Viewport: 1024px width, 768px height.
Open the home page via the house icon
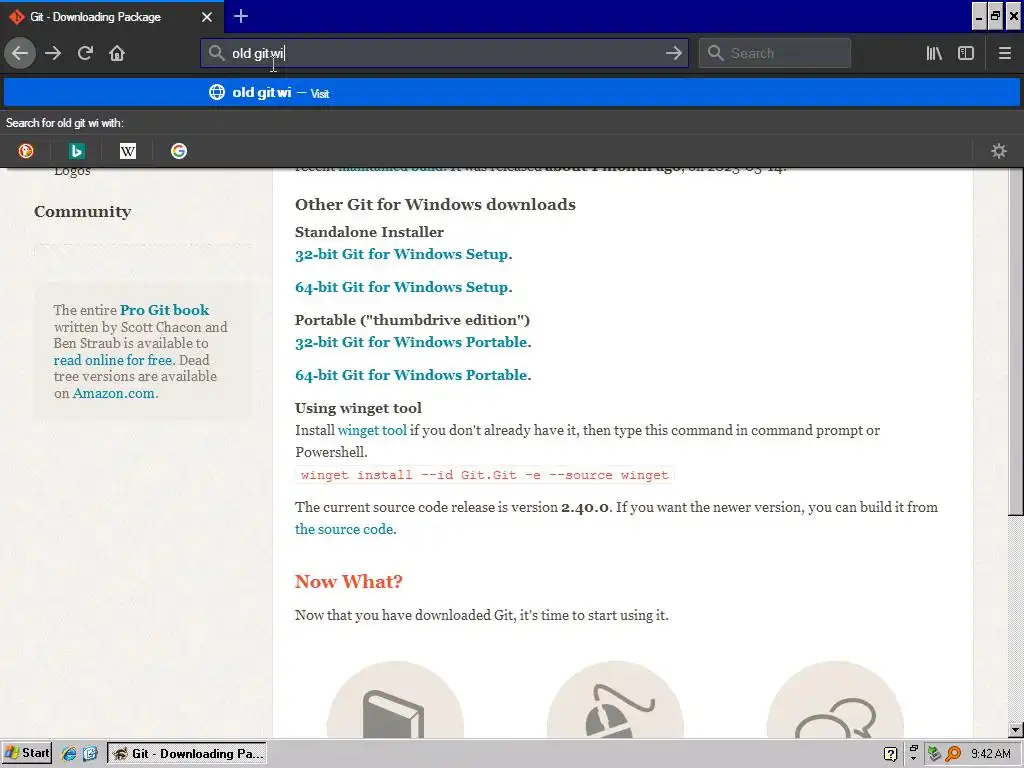[117, 53]
